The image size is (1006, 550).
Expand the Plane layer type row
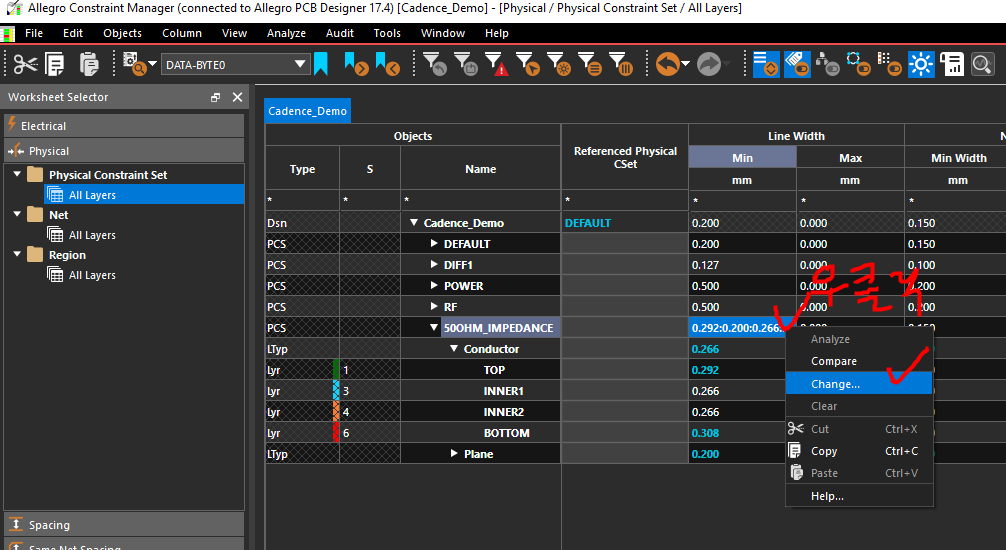coord(454,453)
